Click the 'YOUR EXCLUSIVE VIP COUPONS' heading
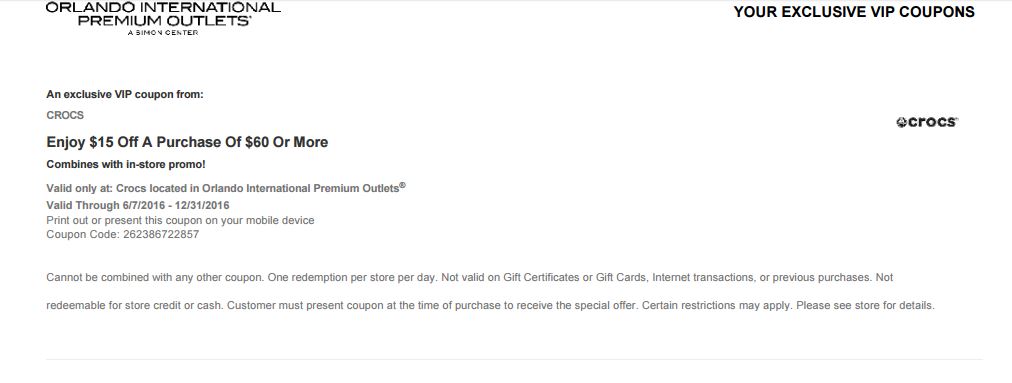This screenshot has height=383, width=1012. 854,12
